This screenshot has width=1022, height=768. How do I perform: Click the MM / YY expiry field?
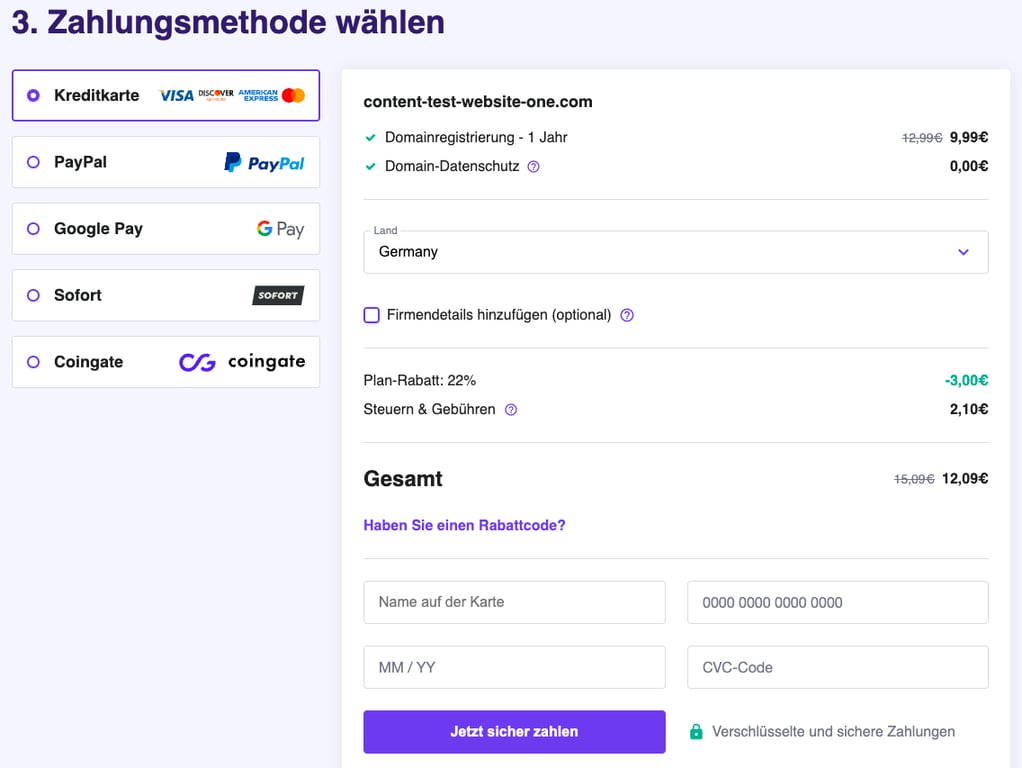coord(514,667)
